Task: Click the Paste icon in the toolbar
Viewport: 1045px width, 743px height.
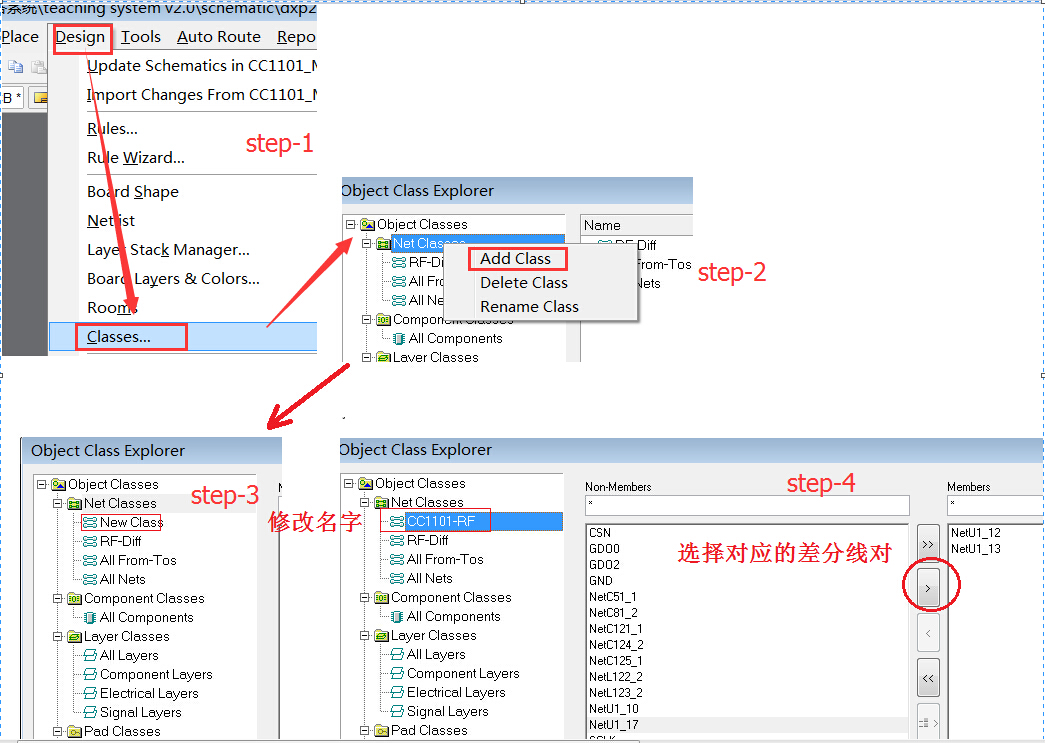Action: [x=38, y=67]
